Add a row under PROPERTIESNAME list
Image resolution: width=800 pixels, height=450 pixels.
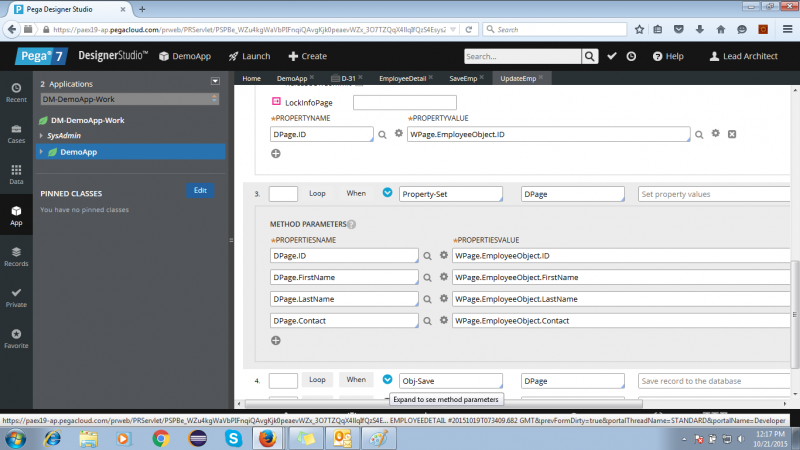click(276, 340)
